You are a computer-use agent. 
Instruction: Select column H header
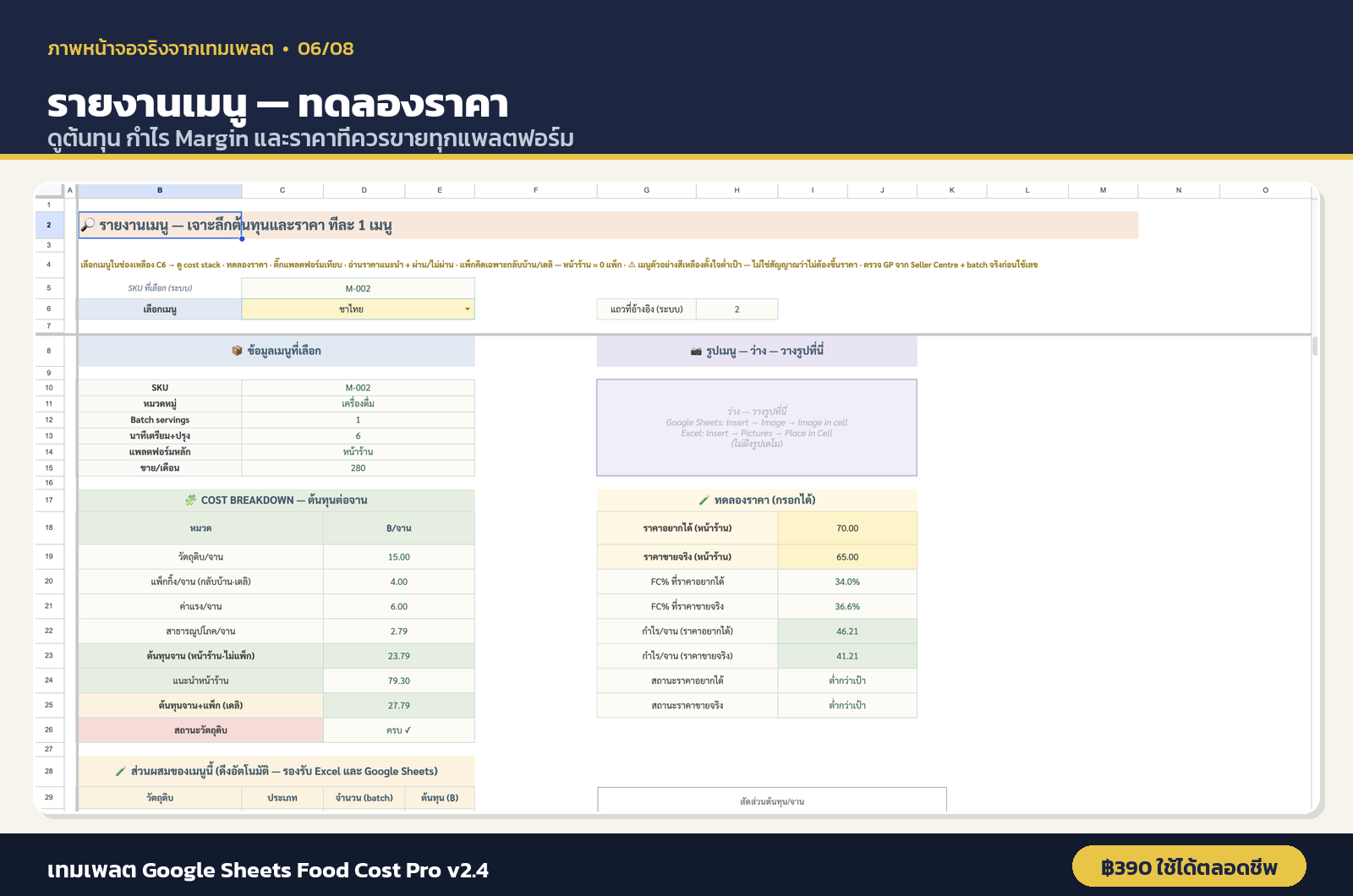737,190
